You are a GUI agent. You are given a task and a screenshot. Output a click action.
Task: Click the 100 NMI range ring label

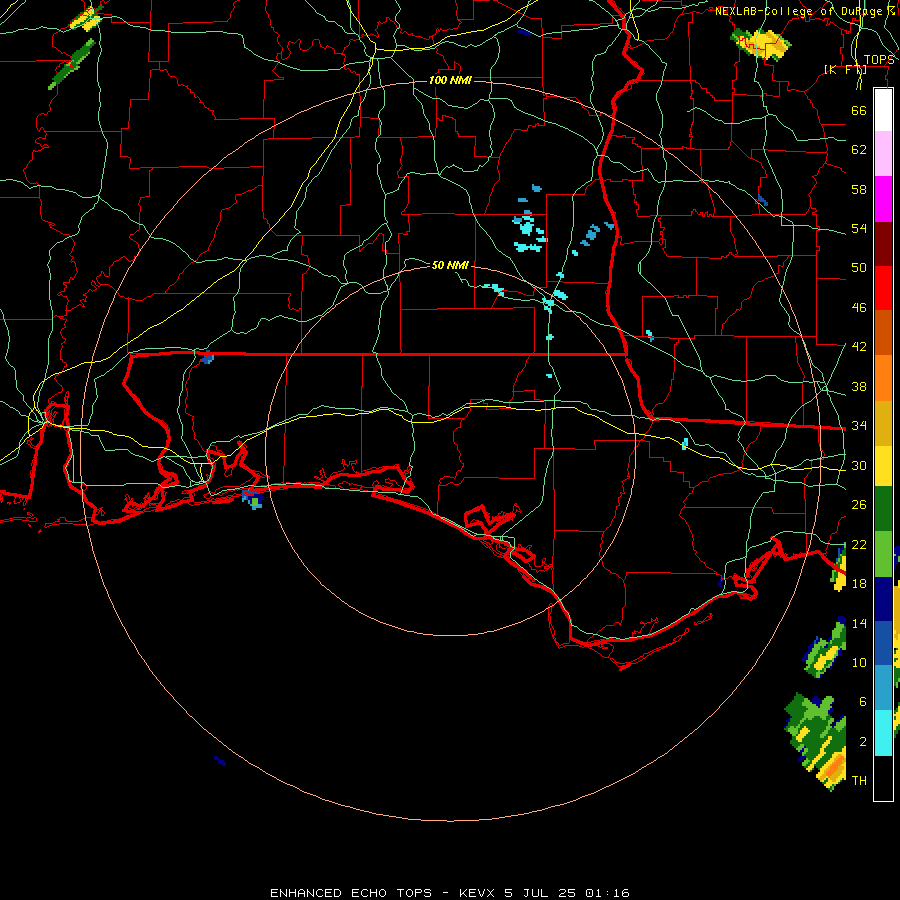pos(450,80)
